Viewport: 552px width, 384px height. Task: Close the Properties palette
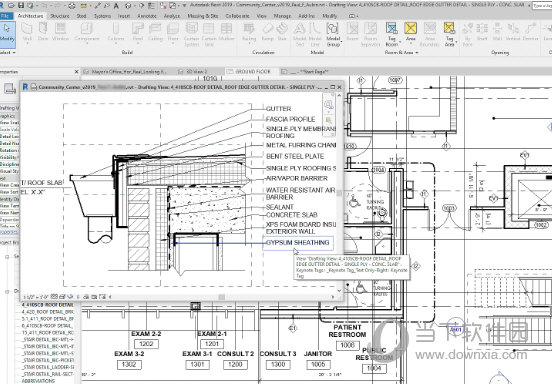tap(76, 71)
